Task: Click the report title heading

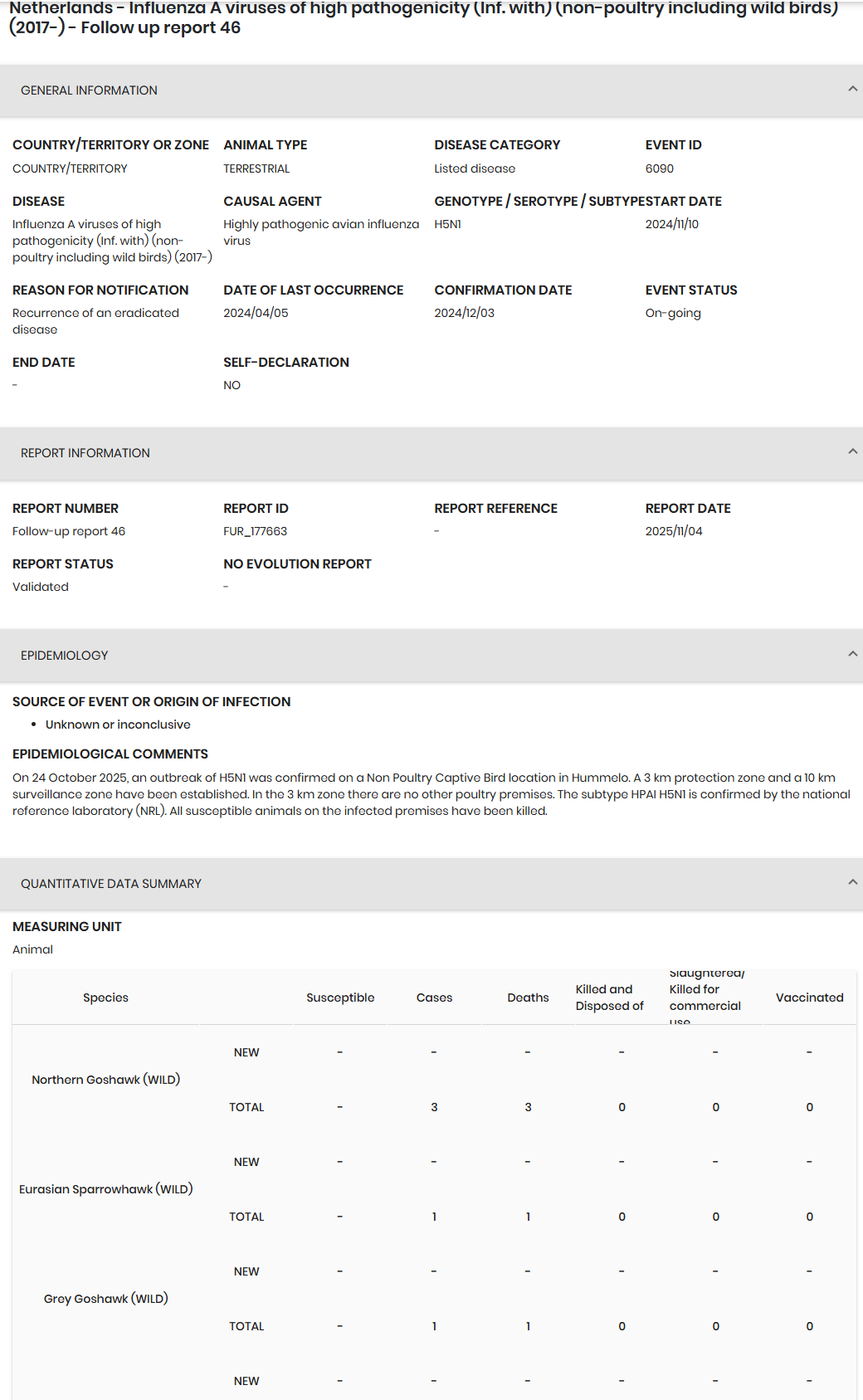Action: 424,18
